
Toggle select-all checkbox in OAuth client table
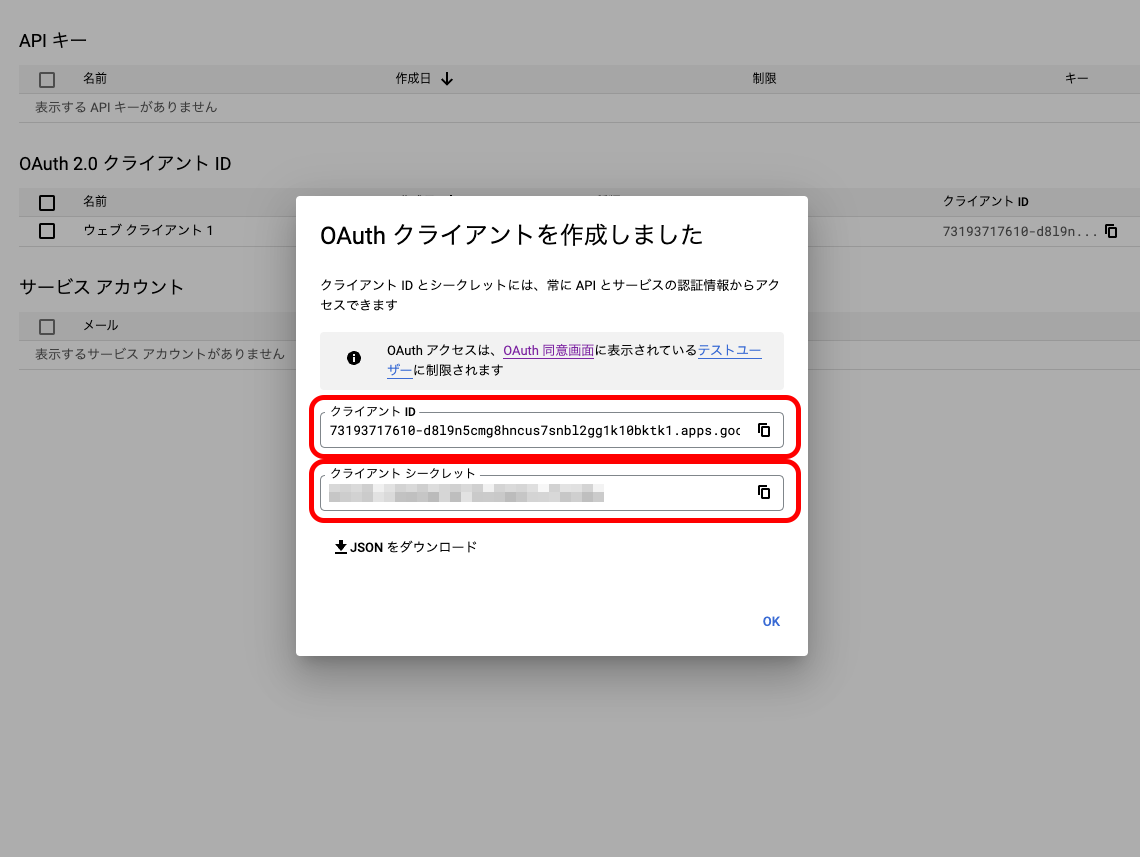47,202
